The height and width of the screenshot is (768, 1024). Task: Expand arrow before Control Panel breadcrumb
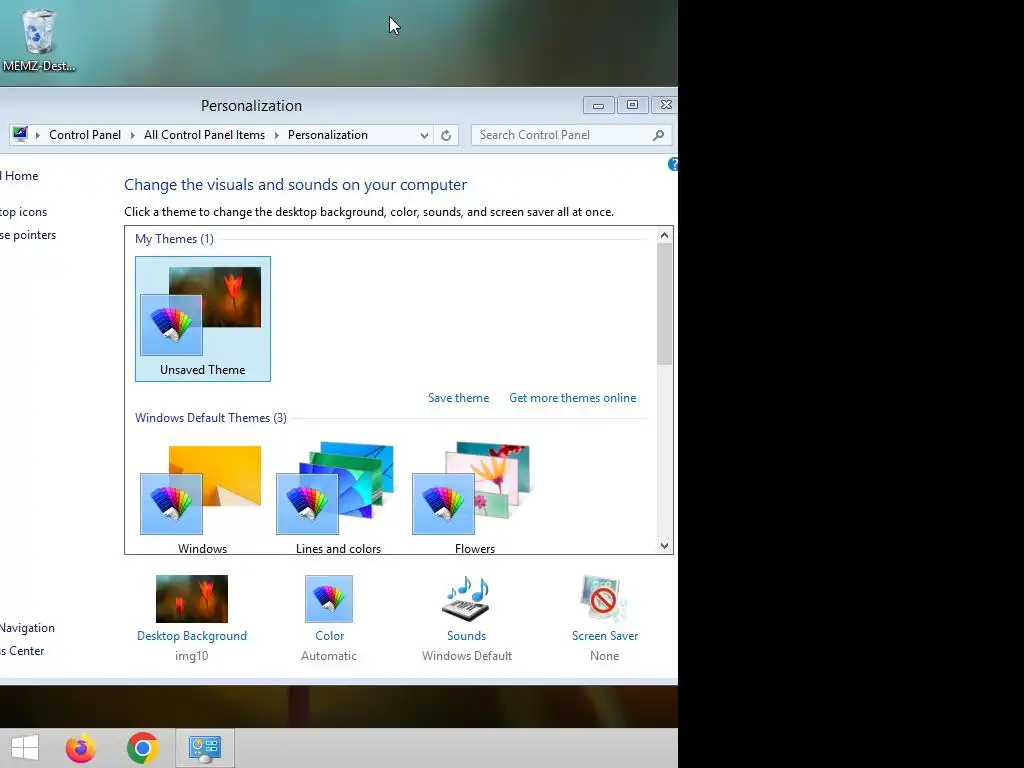pos(38,135)
